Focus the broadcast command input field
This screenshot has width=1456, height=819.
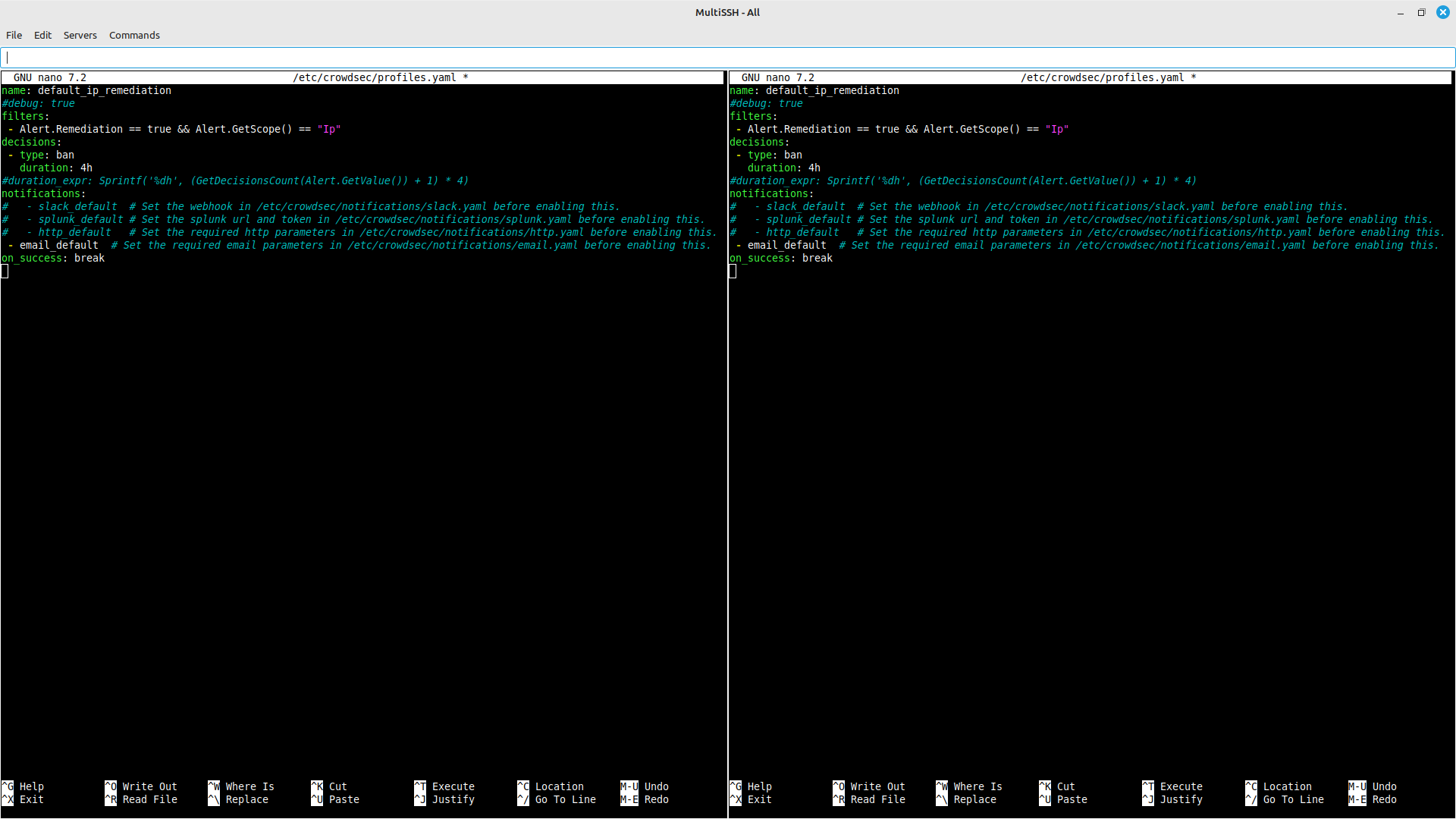(728, 58)
